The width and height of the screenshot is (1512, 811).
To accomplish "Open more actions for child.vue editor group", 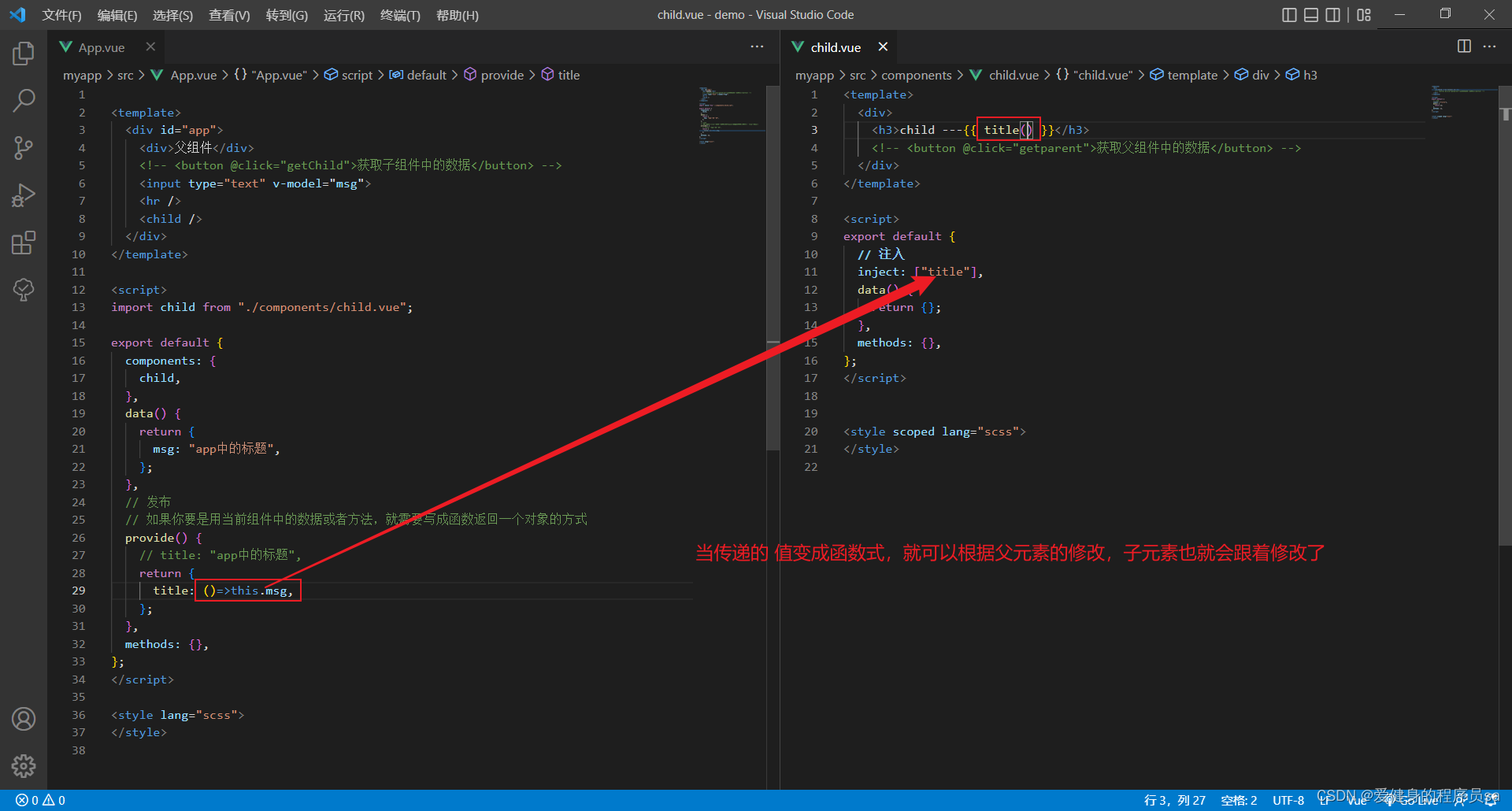I will pos(1489,46).
